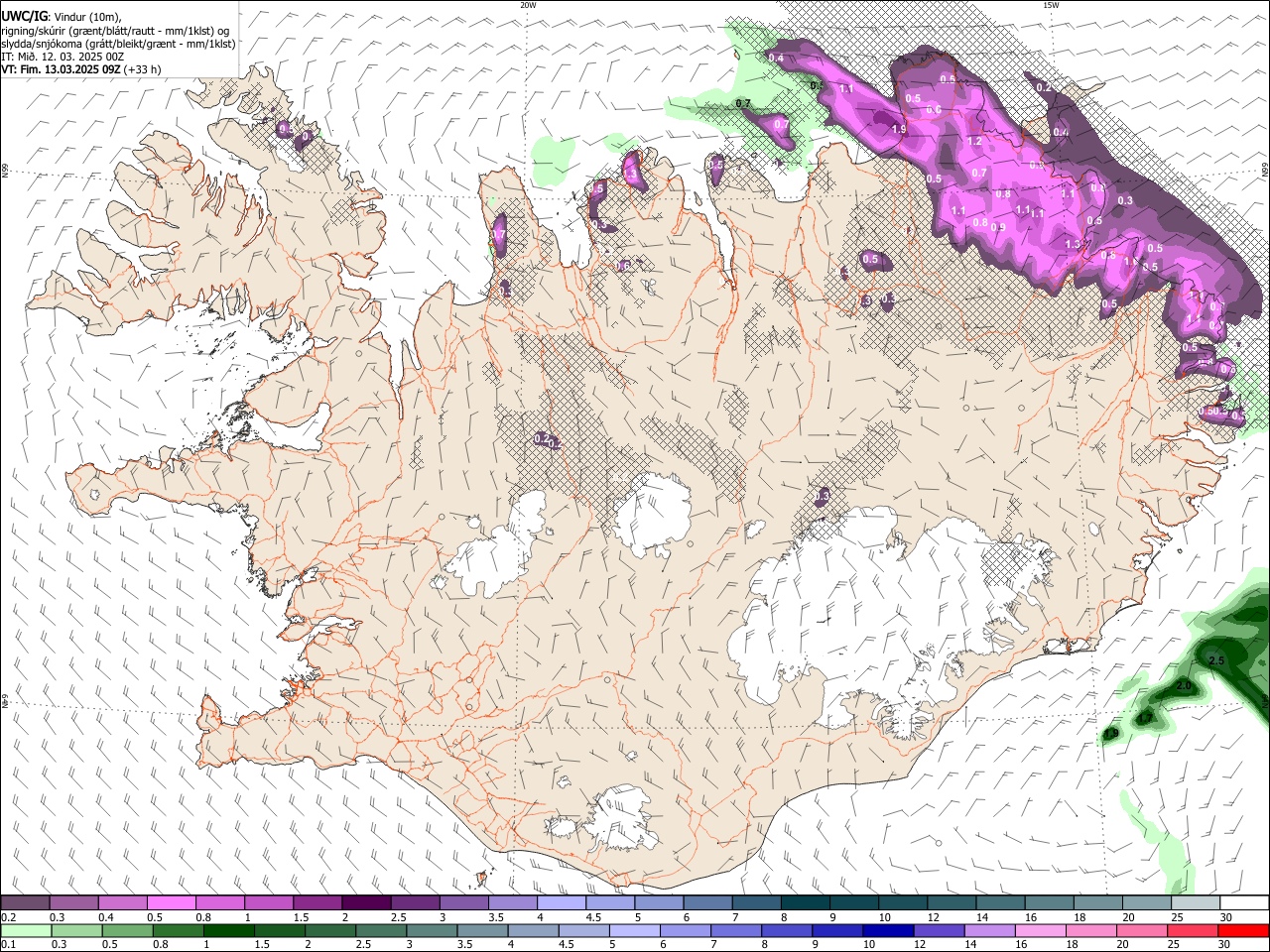This screenshot has height=952, width=1270.
Task: Click the 'IT: Mið. 12. 03. 2025 00Z' line
Action: click(63, 57)
